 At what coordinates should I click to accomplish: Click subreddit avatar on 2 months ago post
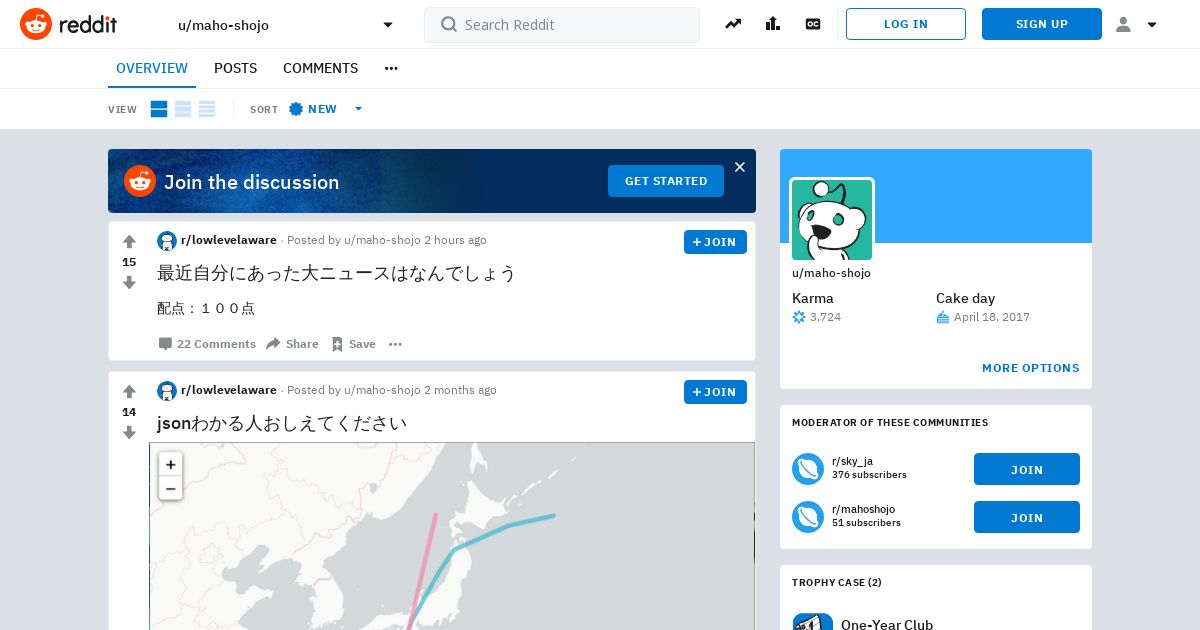(167, 391)
